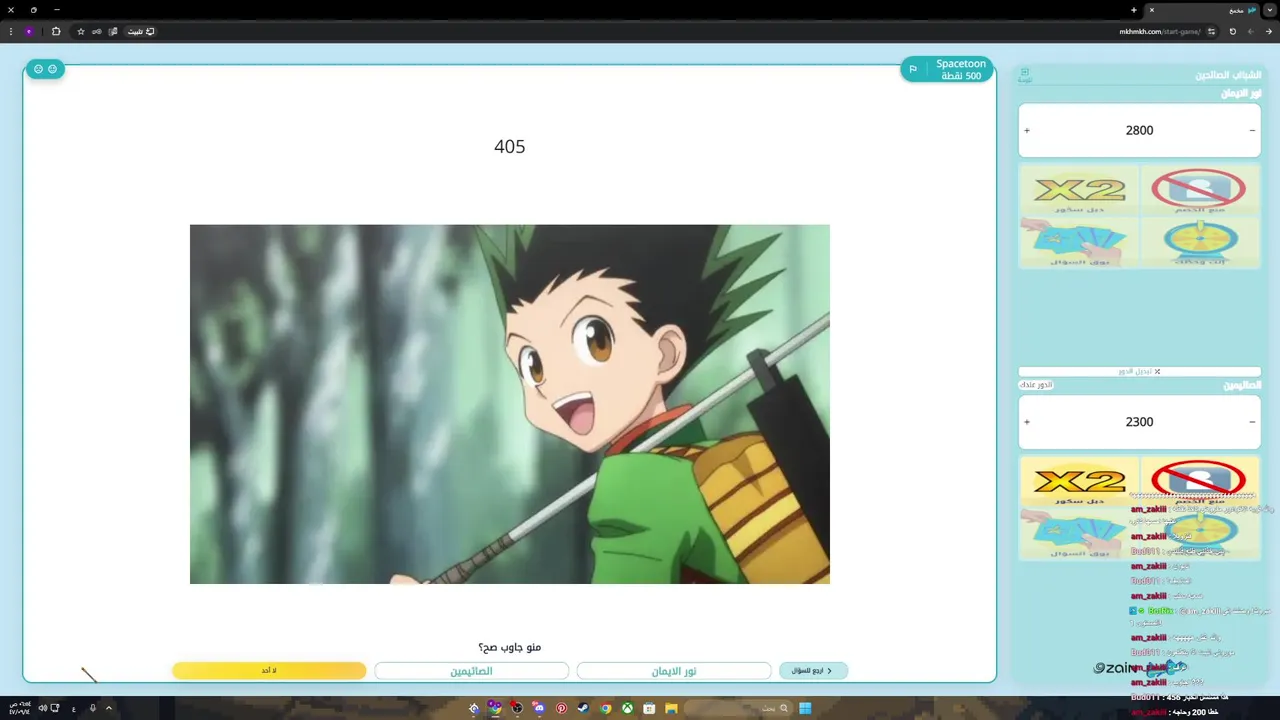Open Steam from taskbar
The image size is (1280, 720).
pos(583,708)
